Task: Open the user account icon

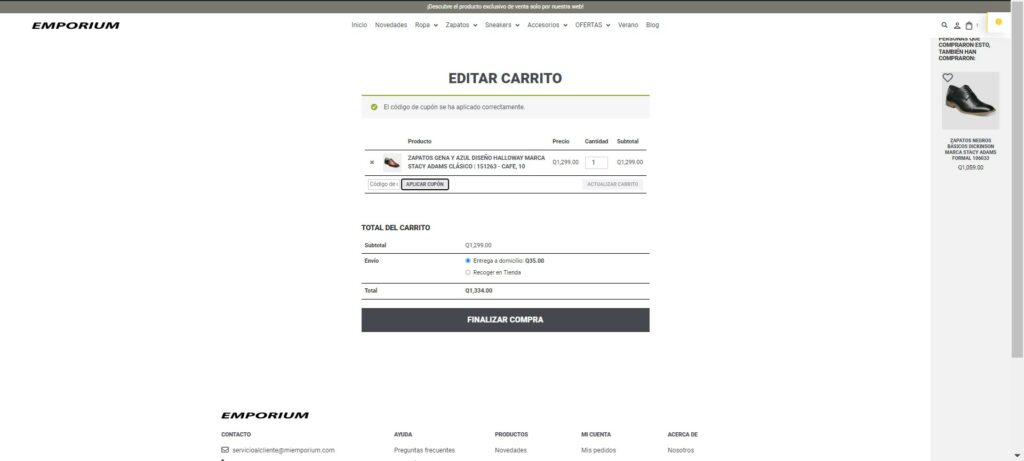Action: [x=957, y=25]
